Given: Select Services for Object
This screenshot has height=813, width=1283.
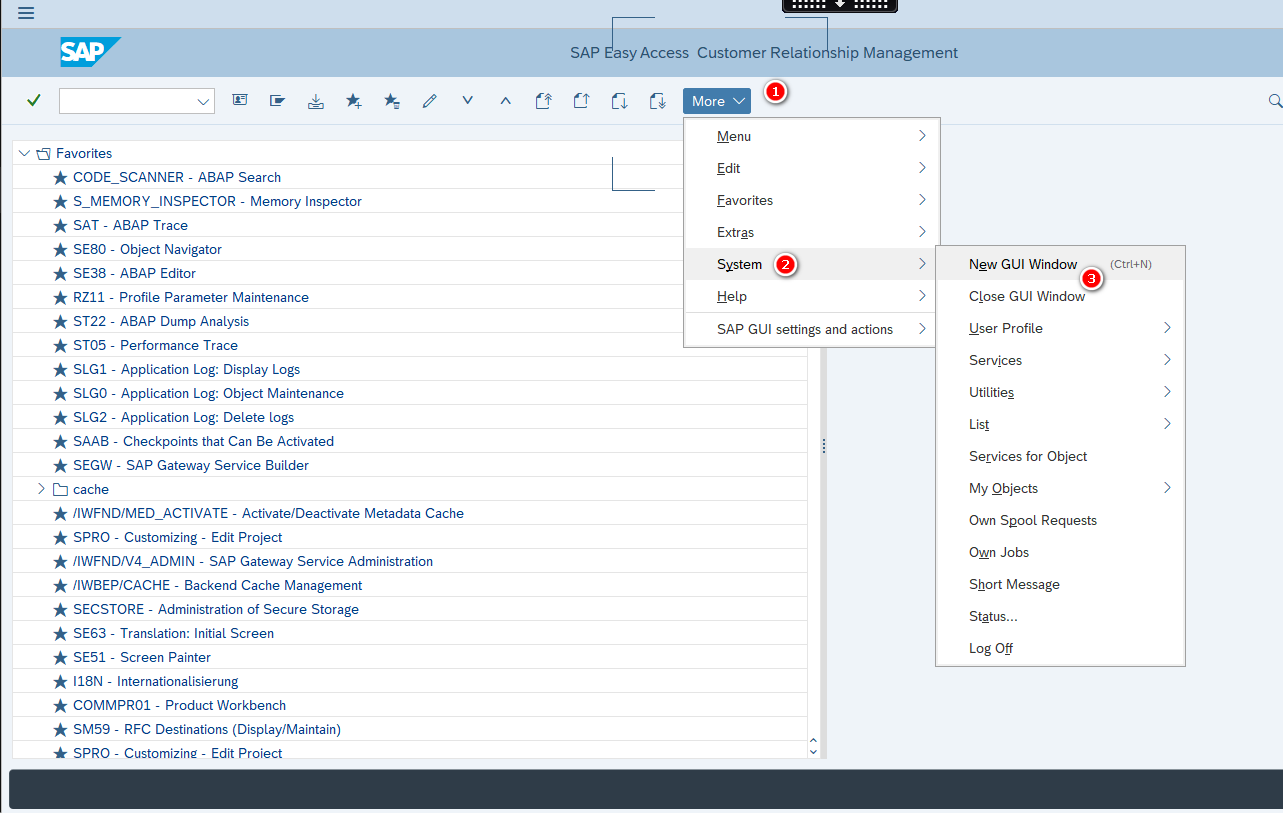Looking at the screenshot, I should (1060, 456).
